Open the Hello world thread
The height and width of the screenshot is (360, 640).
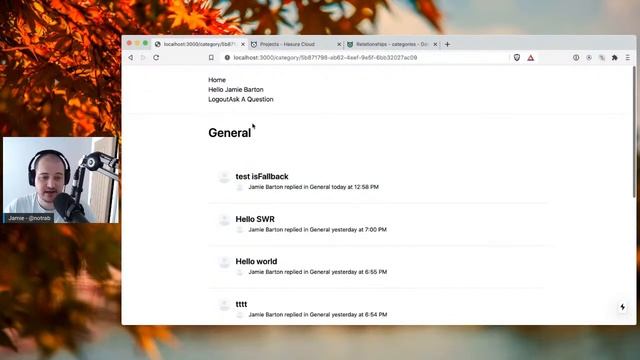pos(256,261)
